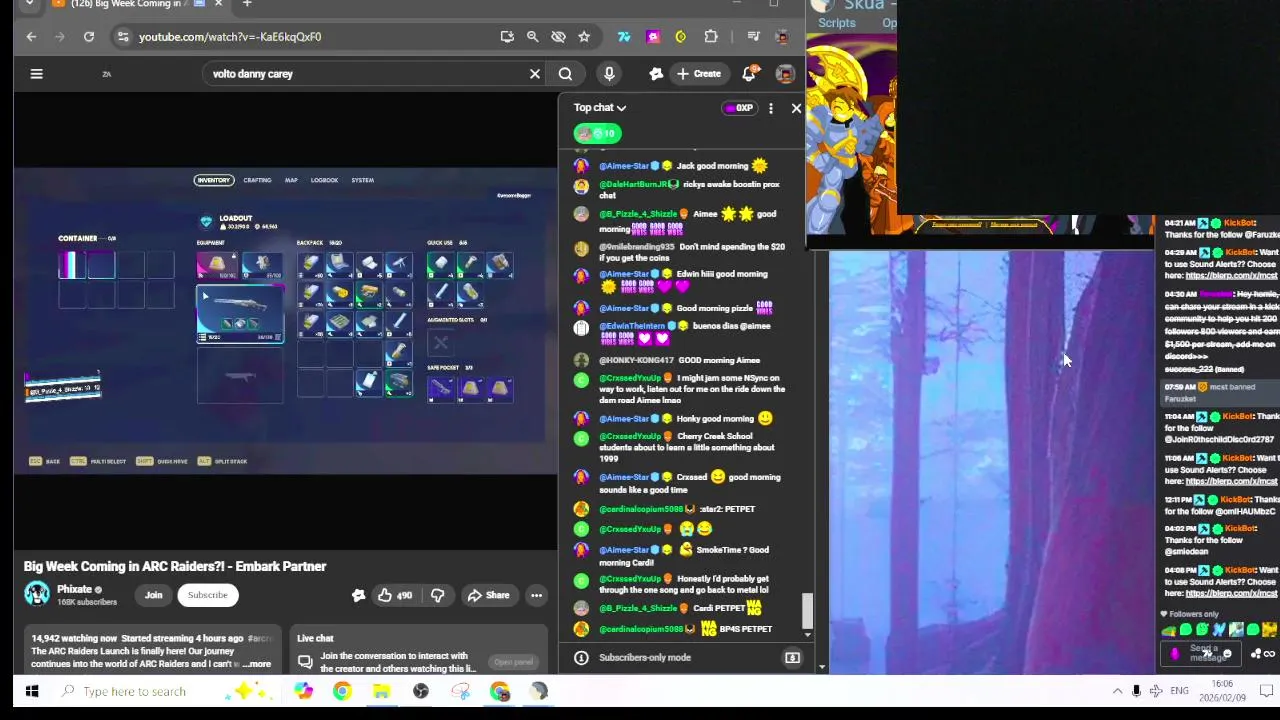Open the zoom magnifier icon in address bar
The width and height of the screenshot is (1280, 720).
point(533,37)
